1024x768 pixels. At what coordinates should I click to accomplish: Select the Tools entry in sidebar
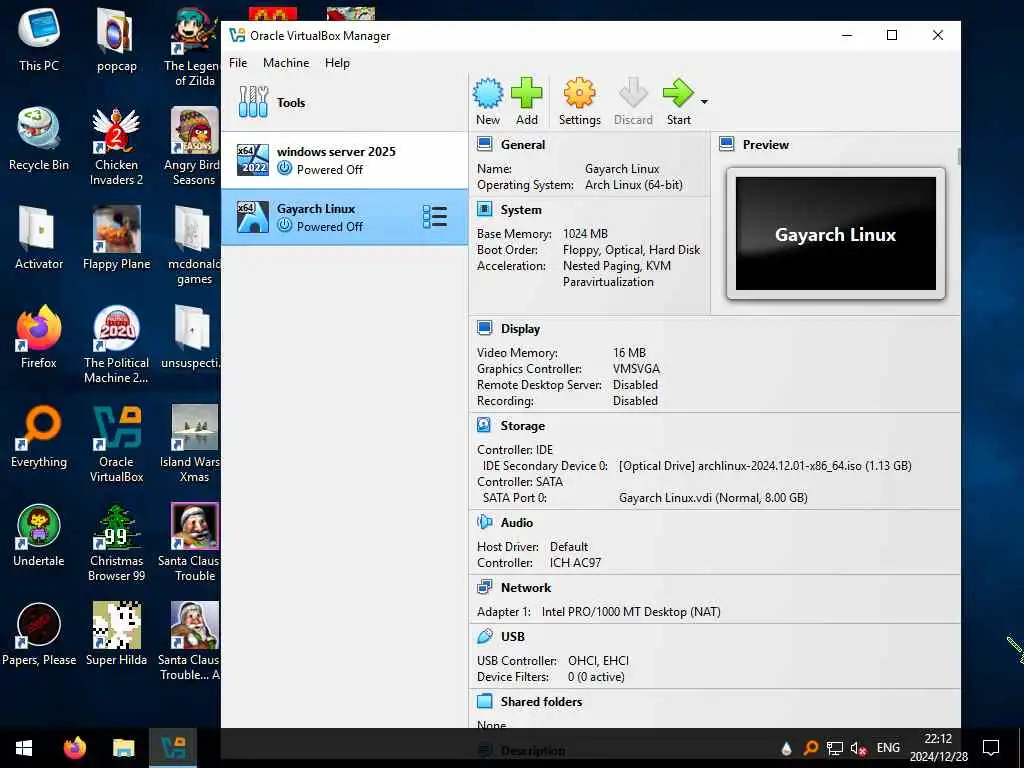tap(344, 103)
